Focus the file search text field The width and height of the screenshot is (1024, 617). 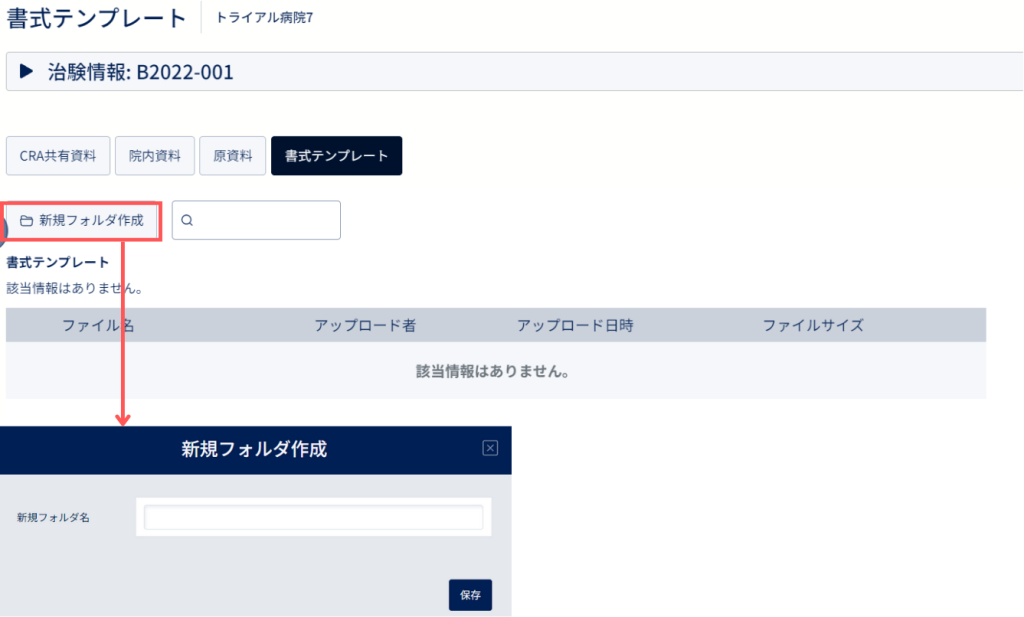(x=256, y=220)
